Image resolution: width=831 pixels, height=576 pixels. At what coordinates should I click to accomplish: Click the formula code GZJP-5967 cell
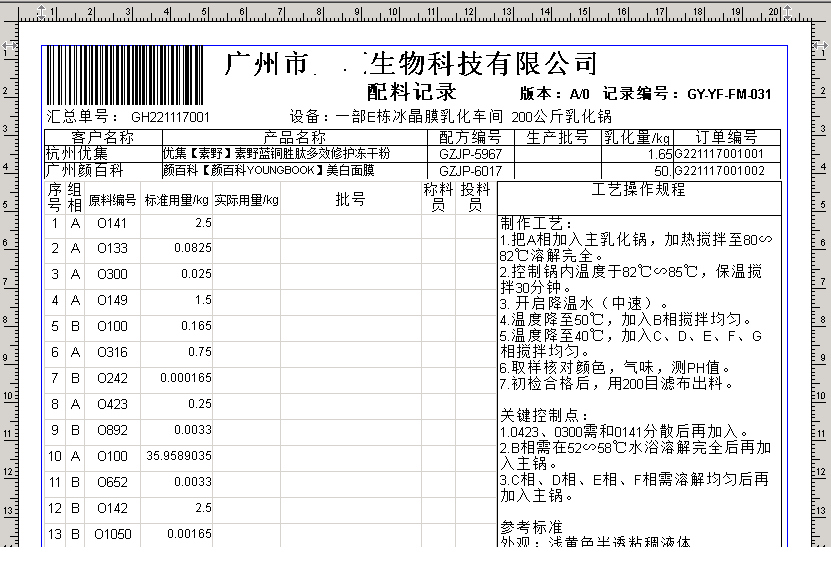(x=470, y=154)
